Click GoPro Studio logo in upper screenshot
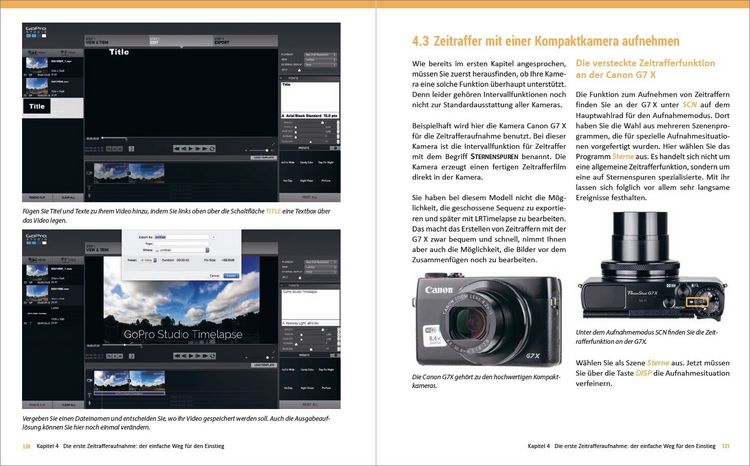The width and height of the screenshot is (750, 466). tap(36, 32)
